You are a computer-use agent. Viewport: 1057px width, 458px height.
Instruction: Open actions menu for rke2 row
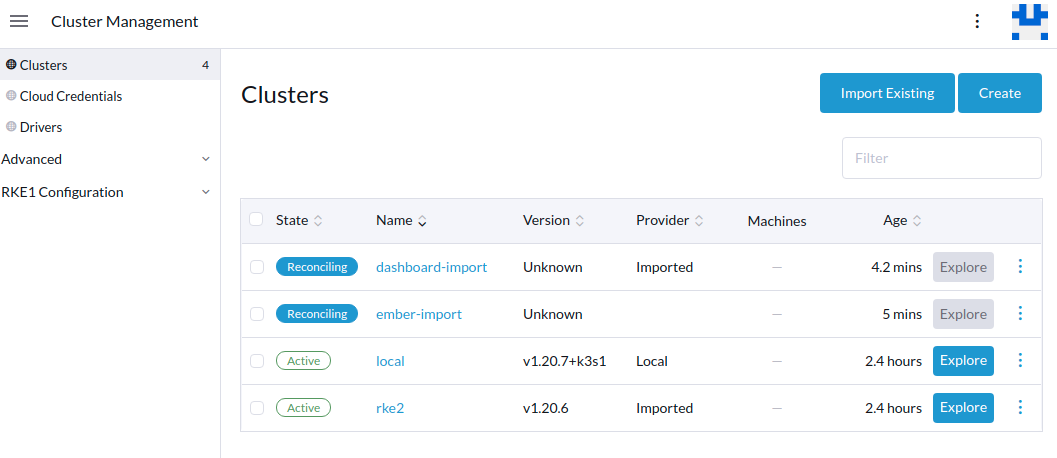tap(1020, 407)
